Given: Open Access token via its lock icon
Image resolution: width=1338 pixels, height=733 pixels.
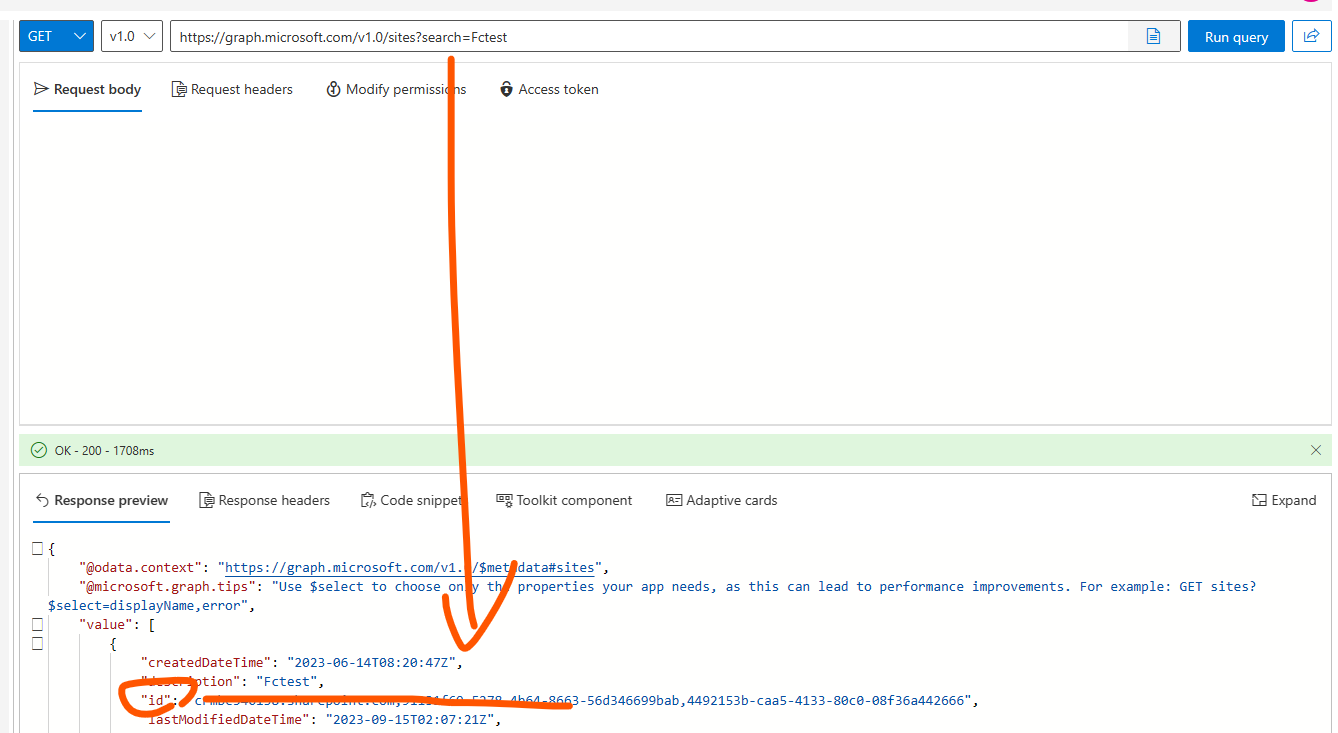Looking at the screenshot, I should tap(506, 89).
